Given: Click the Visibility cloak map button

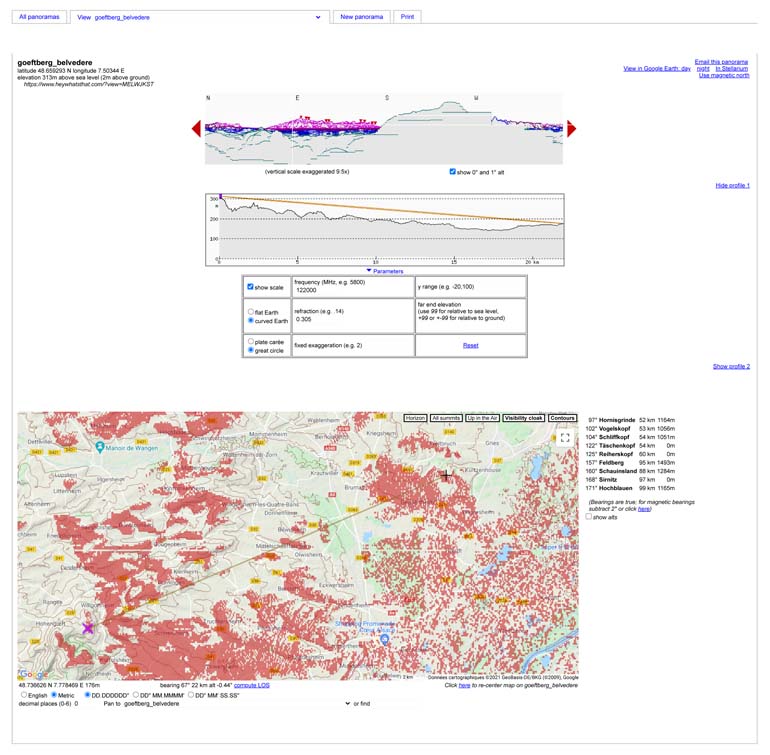Looking at the screenshot, I should [525, 417].
